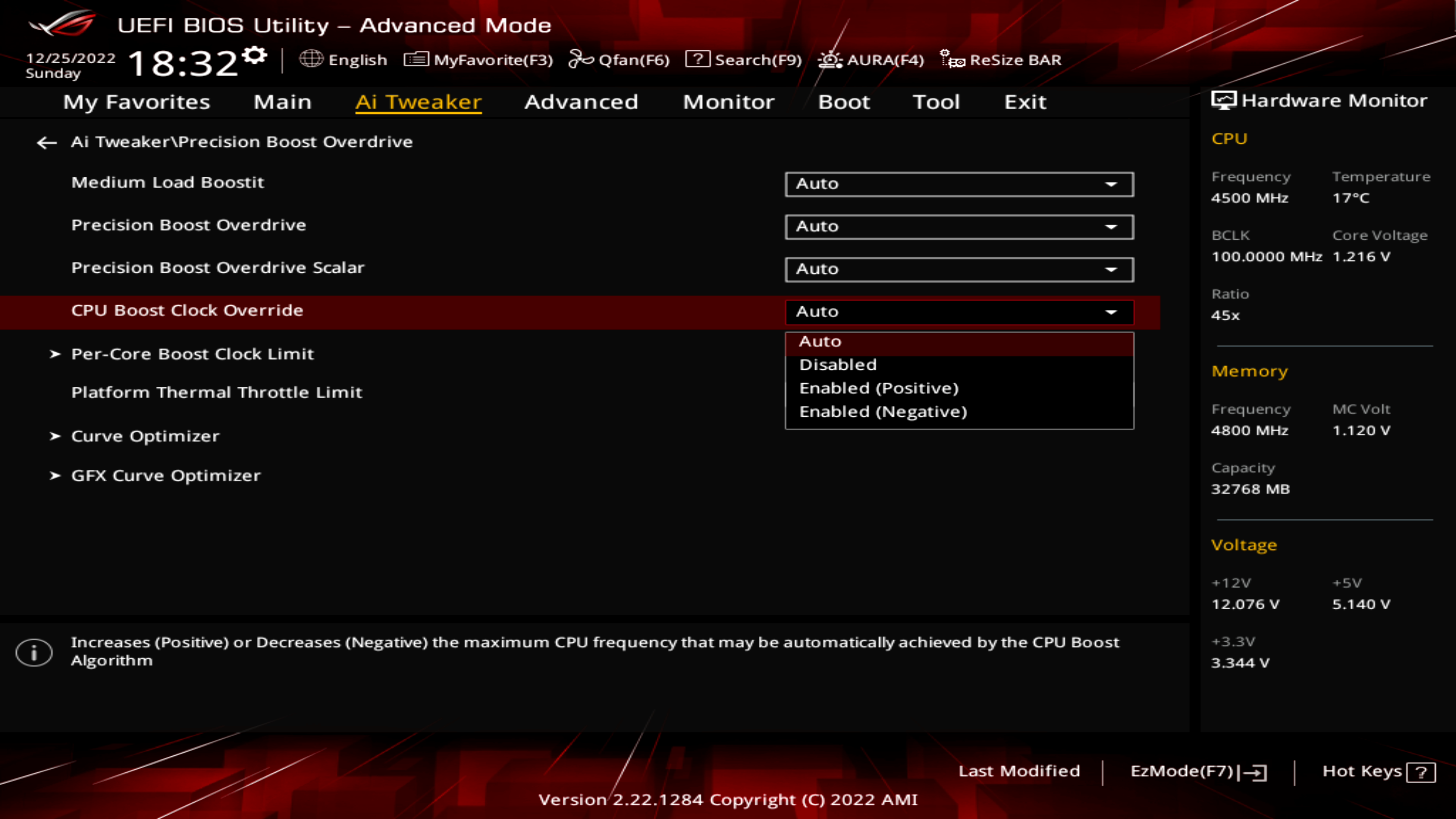Open the Medium Load Boostit dropdown
The width and height of the screenshot is (1456, 819).
point(959,184)
